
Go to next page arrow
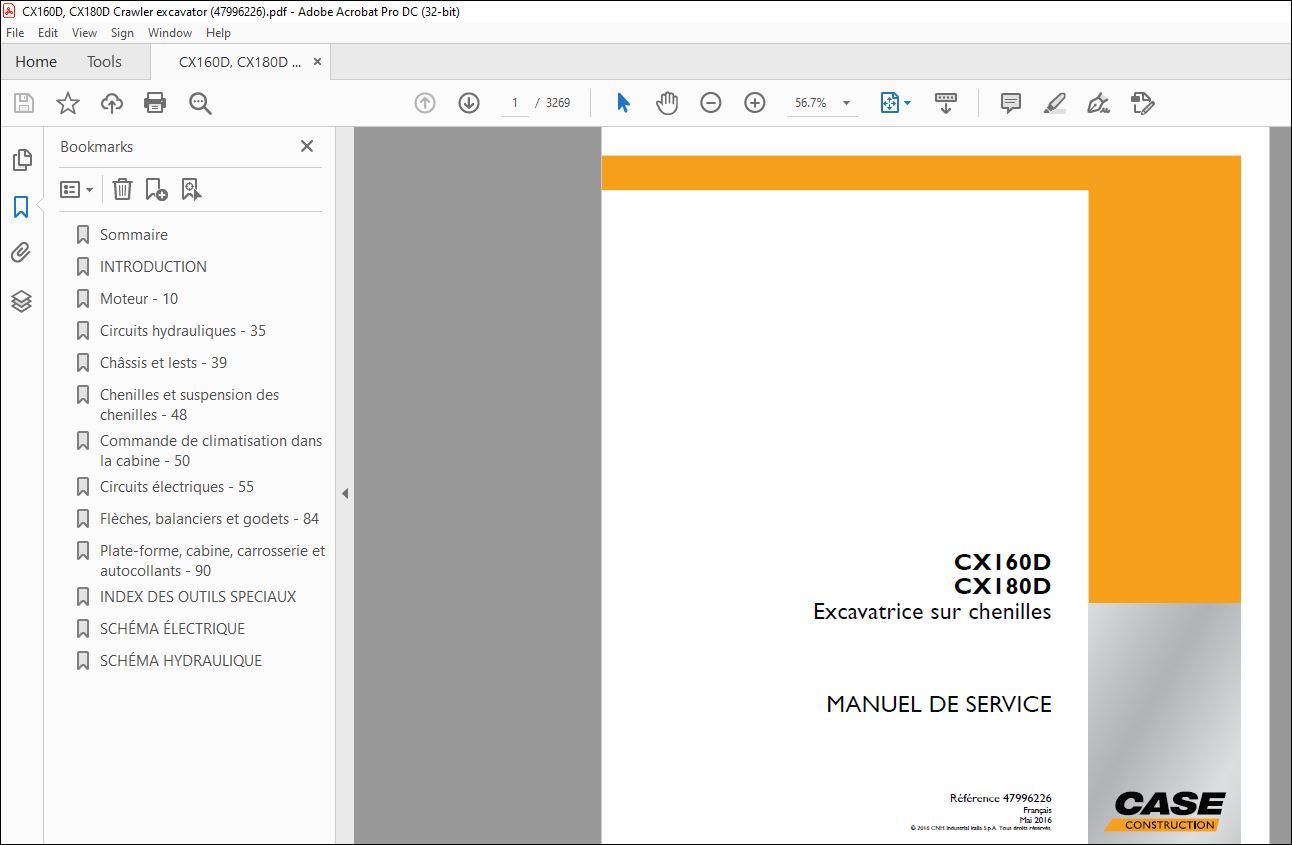pos(469,103)
